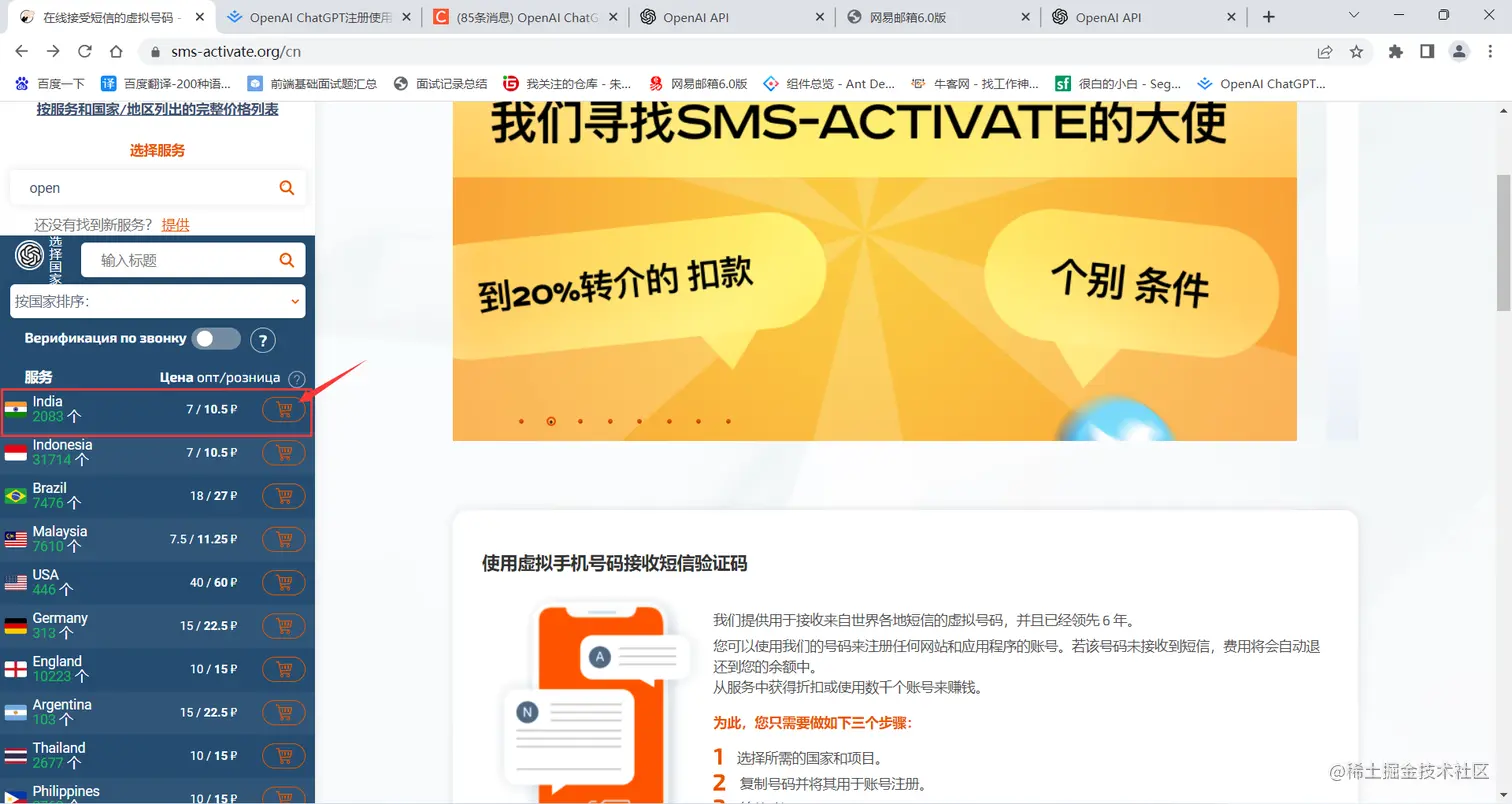This screenshot has width=1512, height=804.
Task: Select USA in country list
Action: 157,583
